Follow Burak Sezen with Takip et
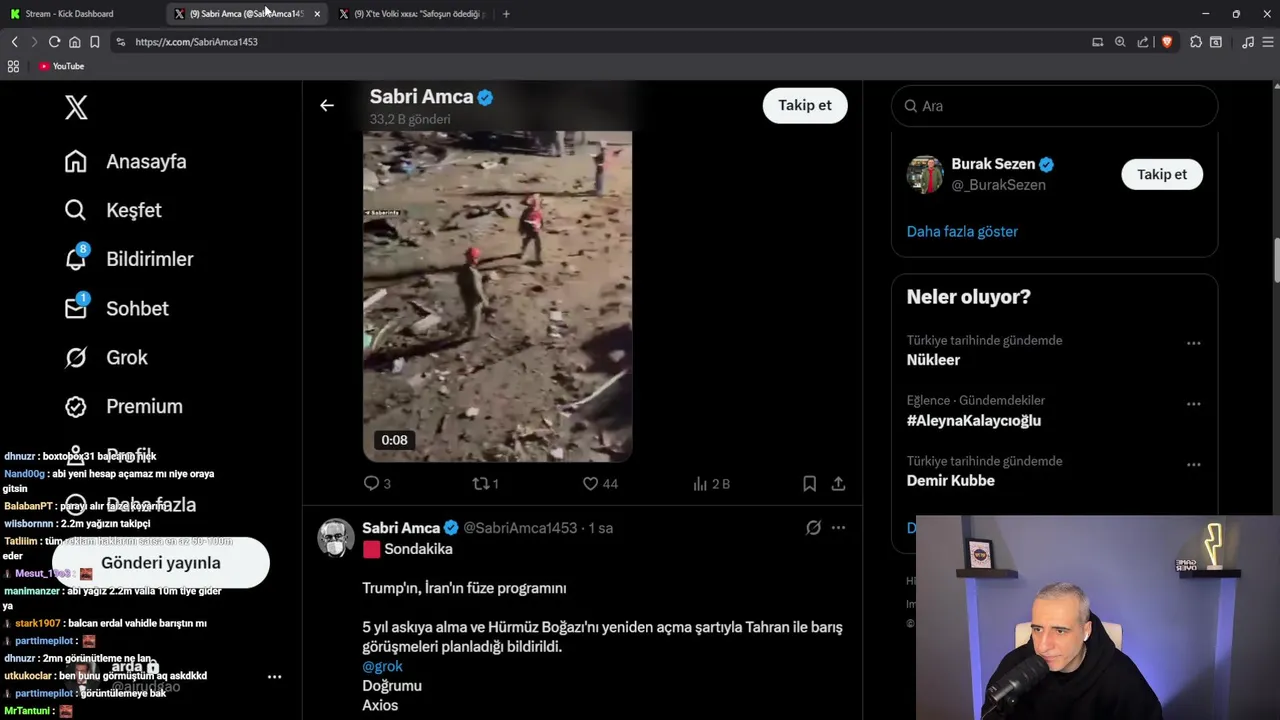 coord(1162,174)
